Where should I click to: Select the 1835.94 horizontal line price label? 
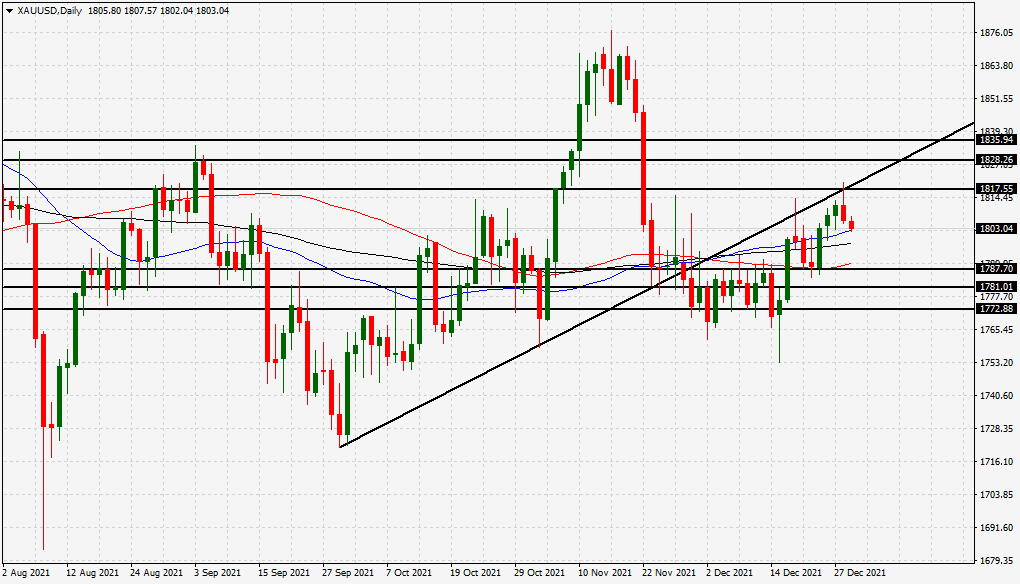coord(997,140)
